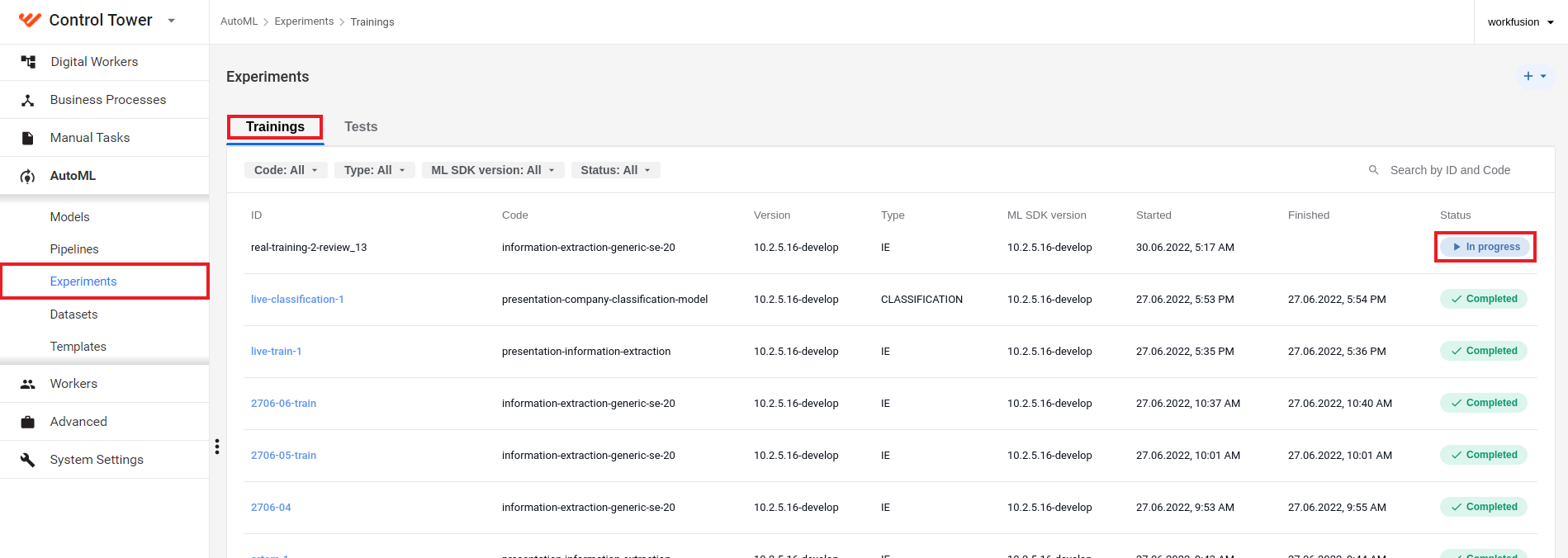This screenshot has height=558, width=1568.
Task: Click Completed badge for 2706-04
Action: [x=1484, y=507]
